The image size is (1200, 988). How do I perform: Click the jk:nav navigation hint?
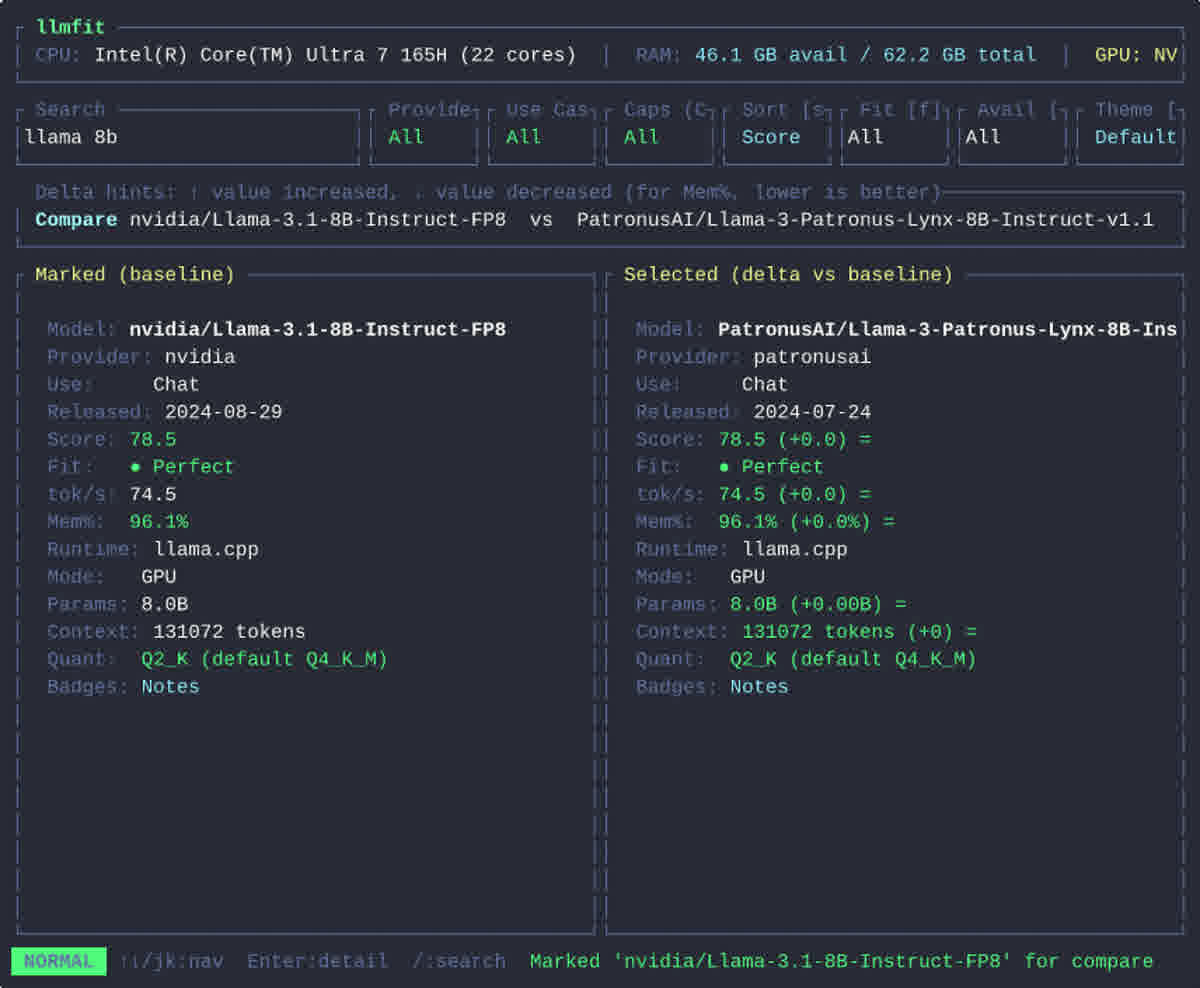(x=172, y=961)
